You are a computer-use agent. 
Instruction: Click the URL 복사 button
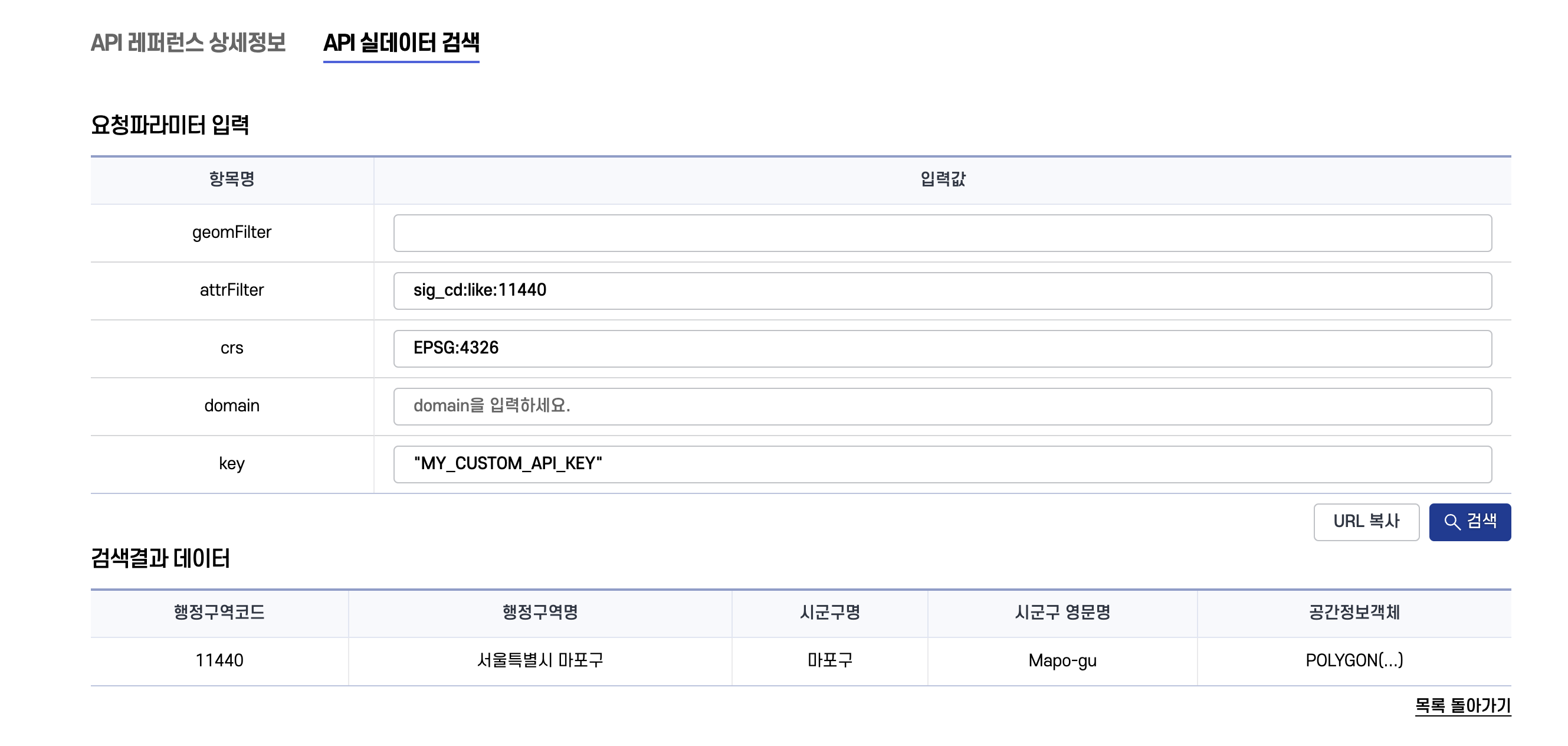tap(1366, 522)
